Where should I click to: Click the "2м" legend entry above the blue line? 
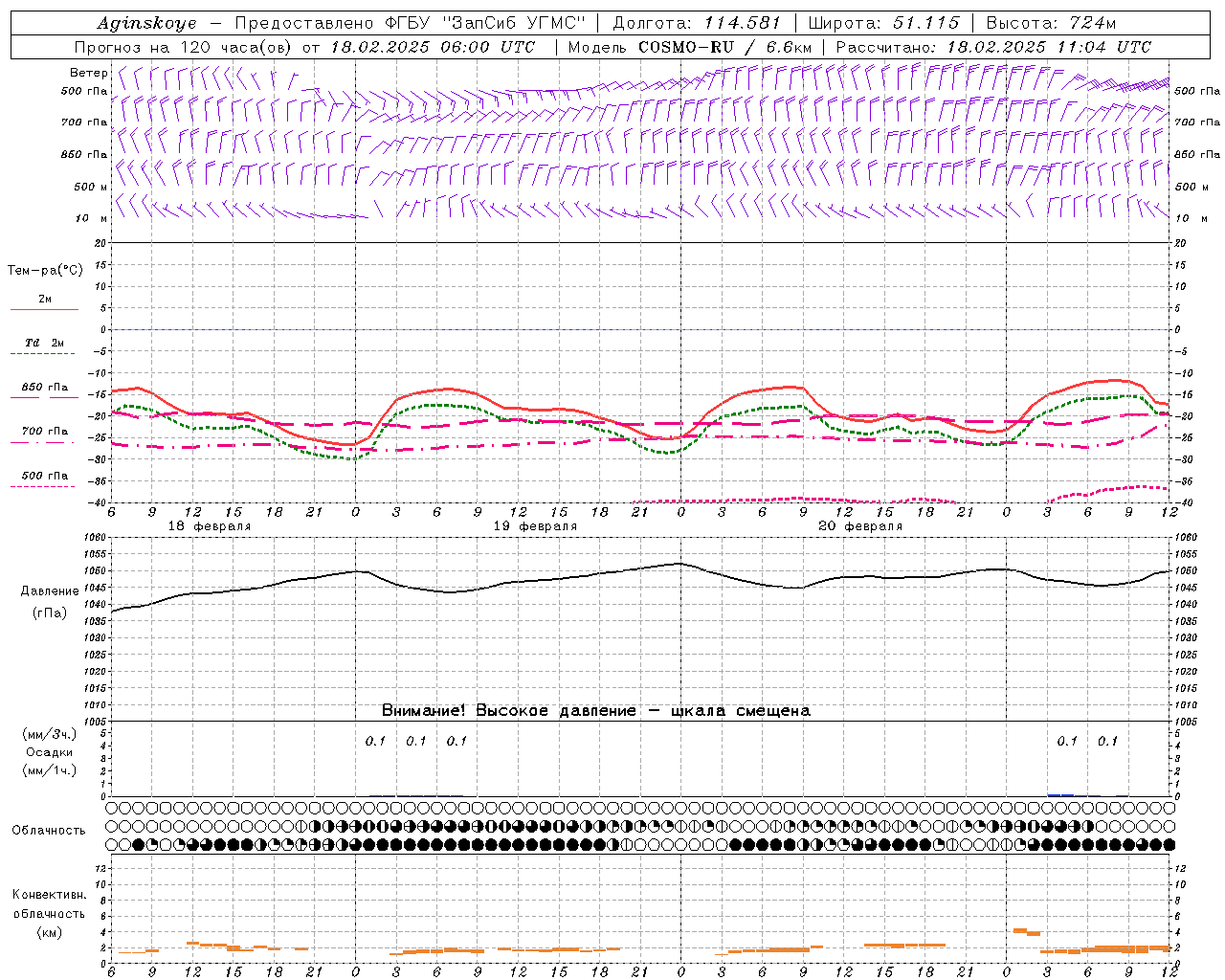click(x=45, y=300)
